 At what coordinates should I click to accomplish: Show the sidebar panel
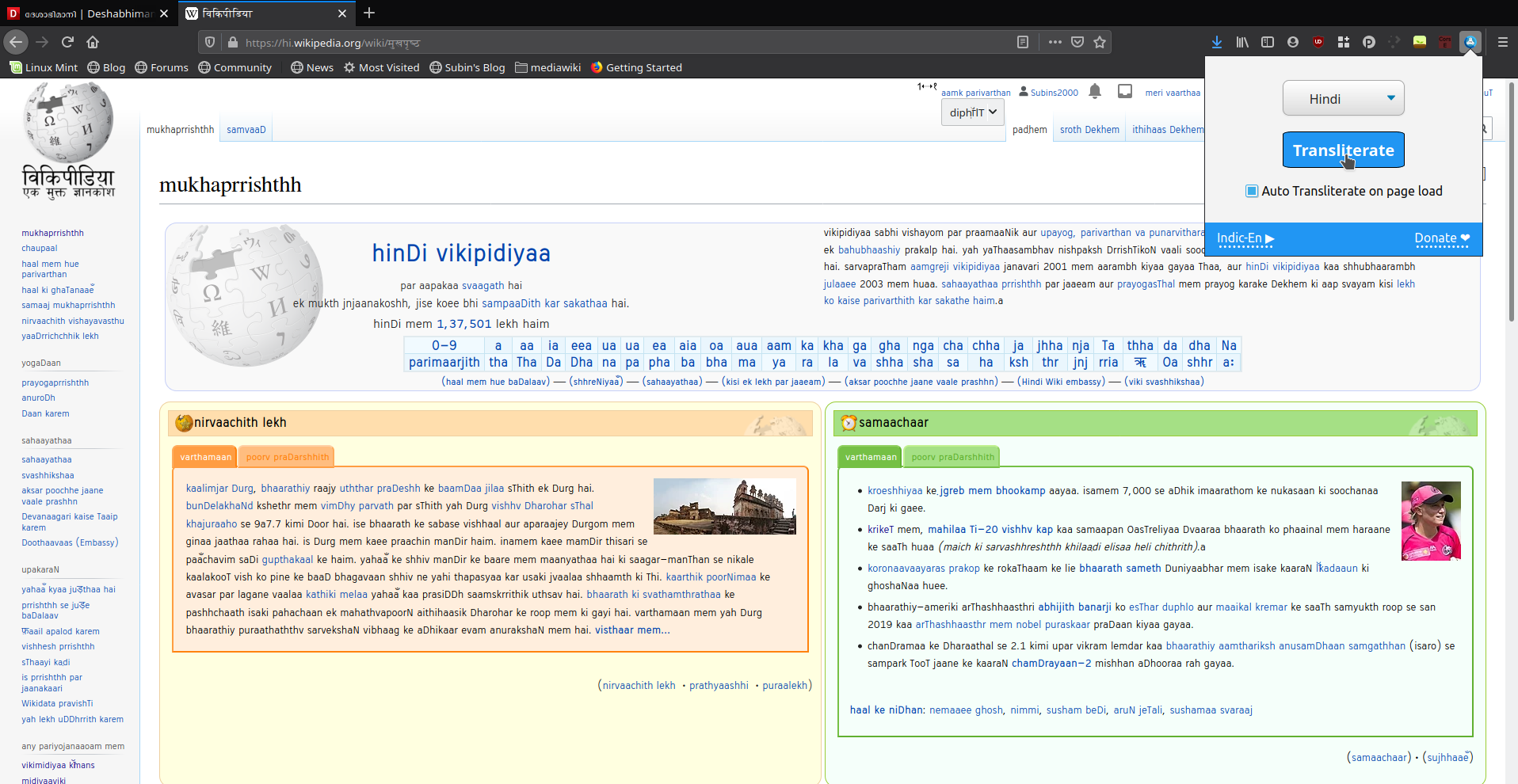[x=1268, y=42]
